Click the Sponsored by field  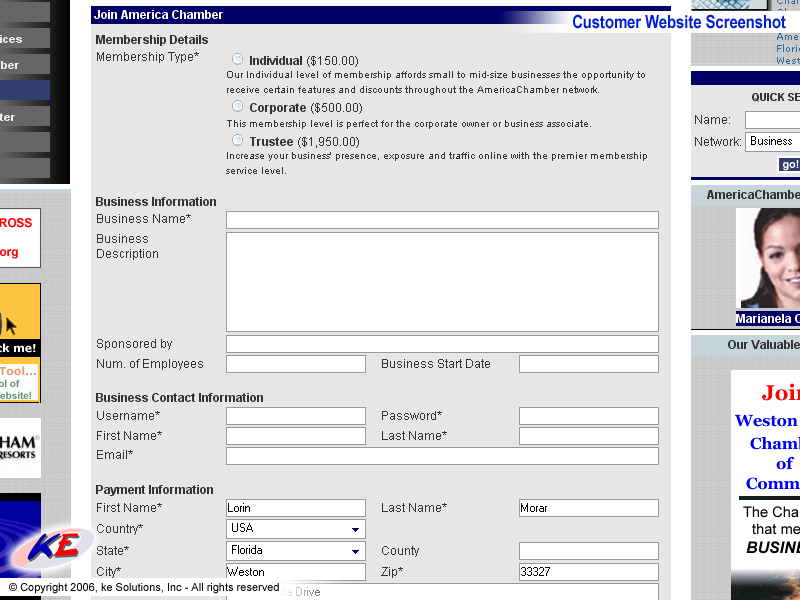(x=442, y=344)
